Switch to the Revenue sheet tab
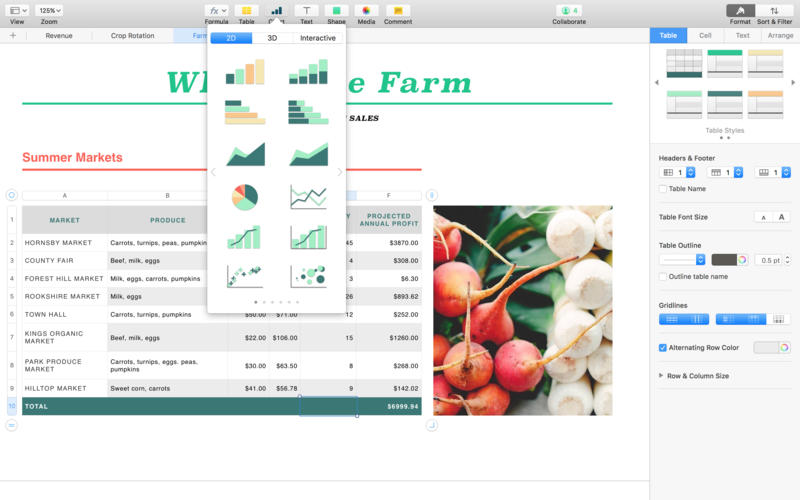This screenshot has height=500, width=800. pos(59,36)
